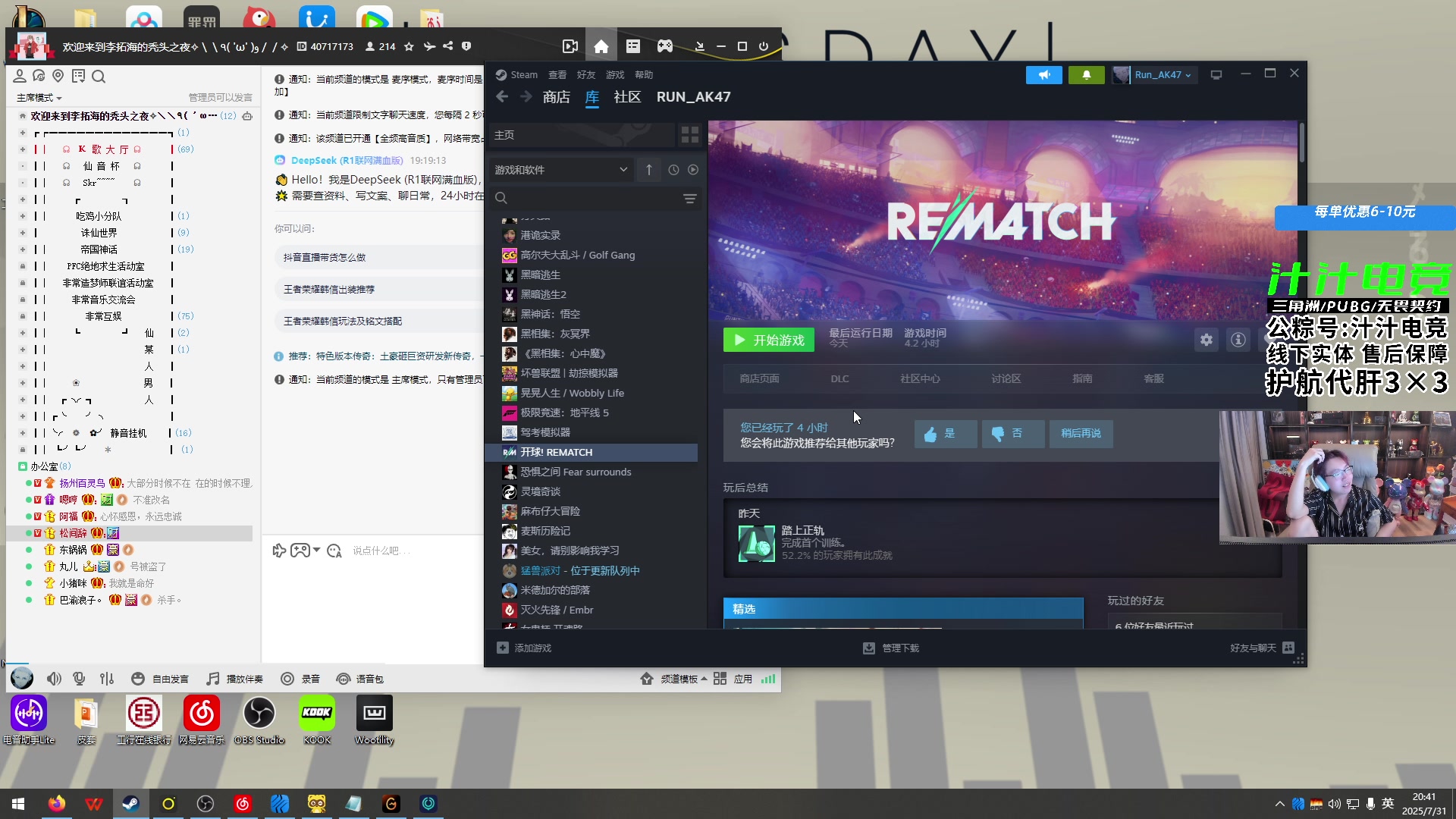
Task: Switch library to grid view icon
Action: pos(690,135)
